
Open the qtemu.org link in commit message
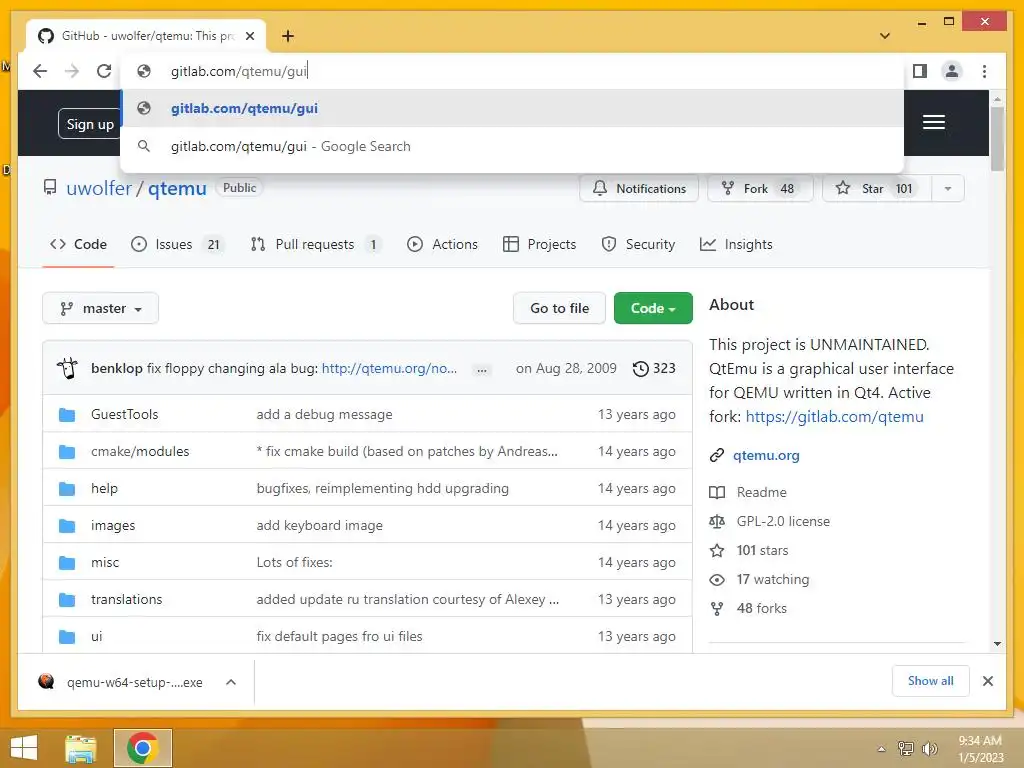pyautogui.click(x=389, y=368)
